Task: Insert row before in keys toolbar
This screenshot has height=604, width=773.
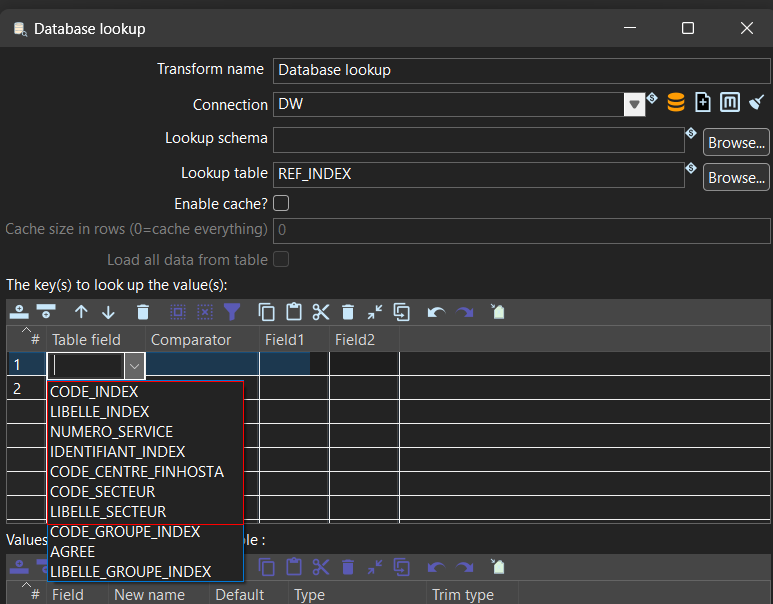Action: tap(19, 312)
